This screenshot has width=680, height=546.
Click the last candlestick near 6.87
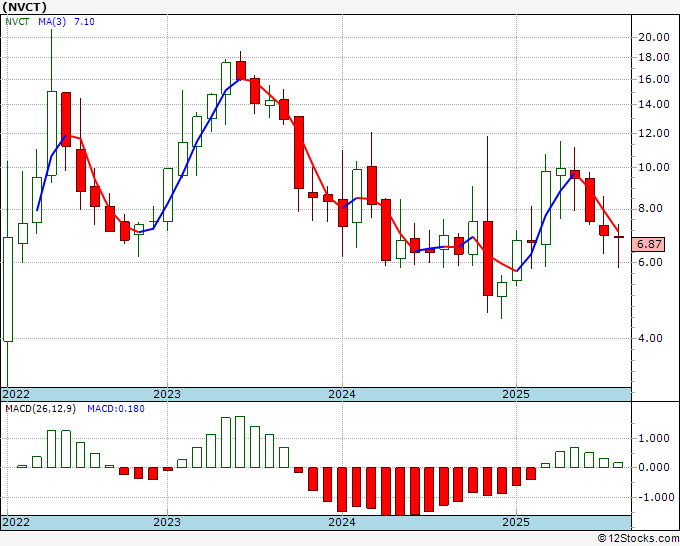pyautogui.click(x=618, y=237)
